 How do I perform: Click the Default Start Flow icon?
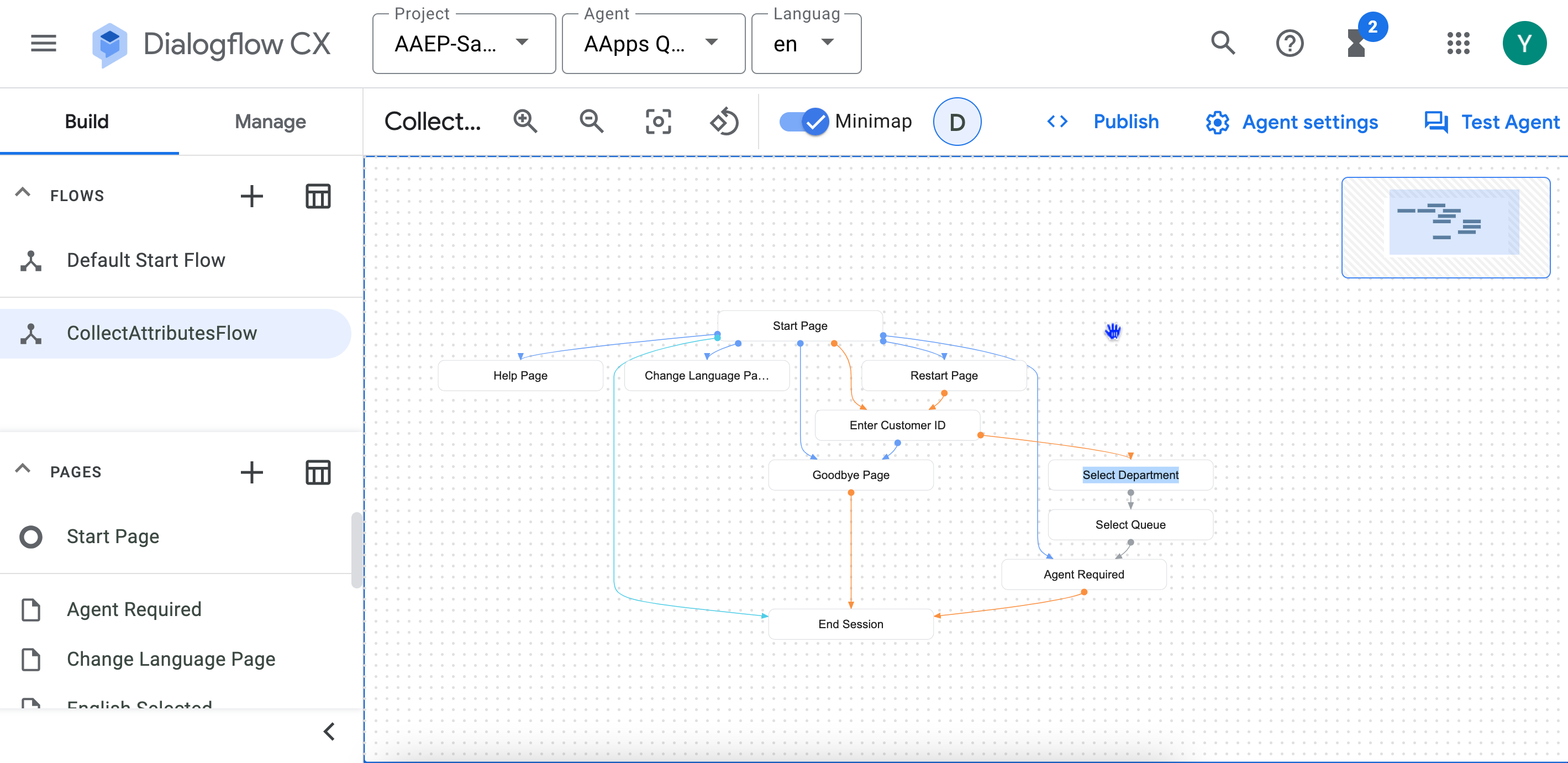pyautogui.click(x=31, y=260)
